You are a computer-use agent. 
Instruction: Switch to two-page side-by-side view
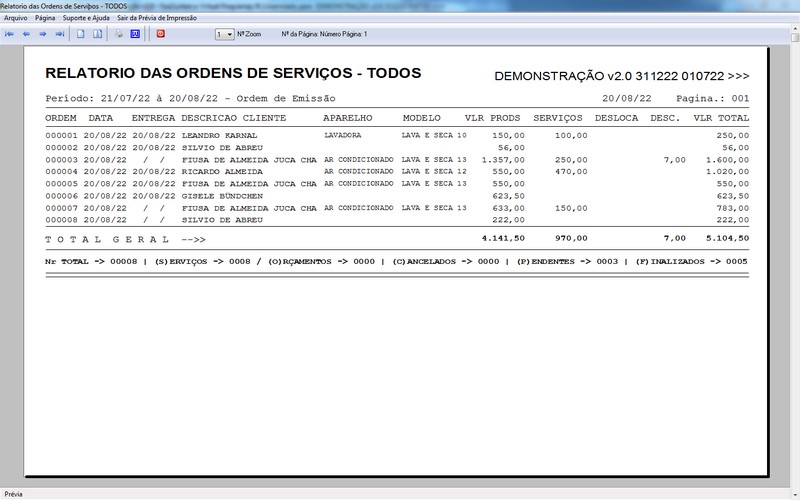click(97, 34)
